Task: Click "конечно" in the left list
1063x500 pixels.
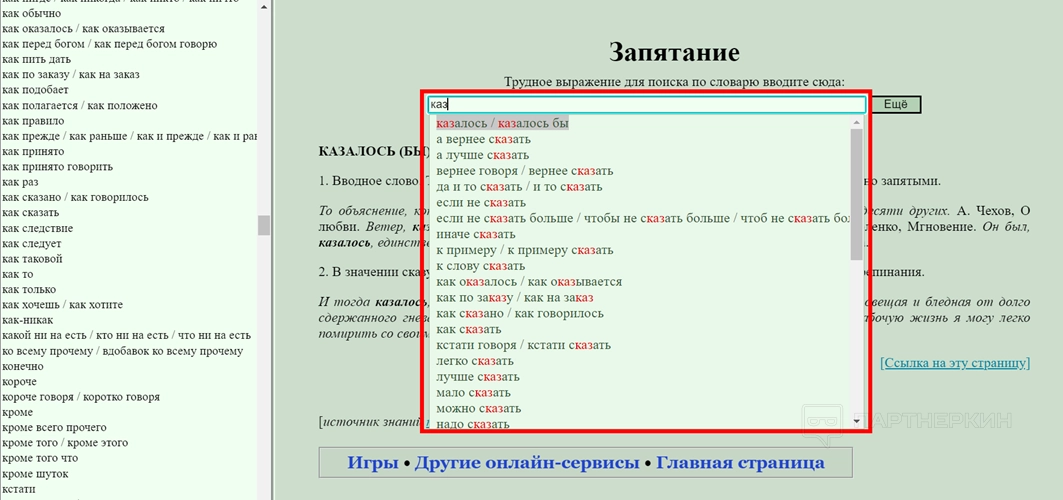Action: point(22,366)
